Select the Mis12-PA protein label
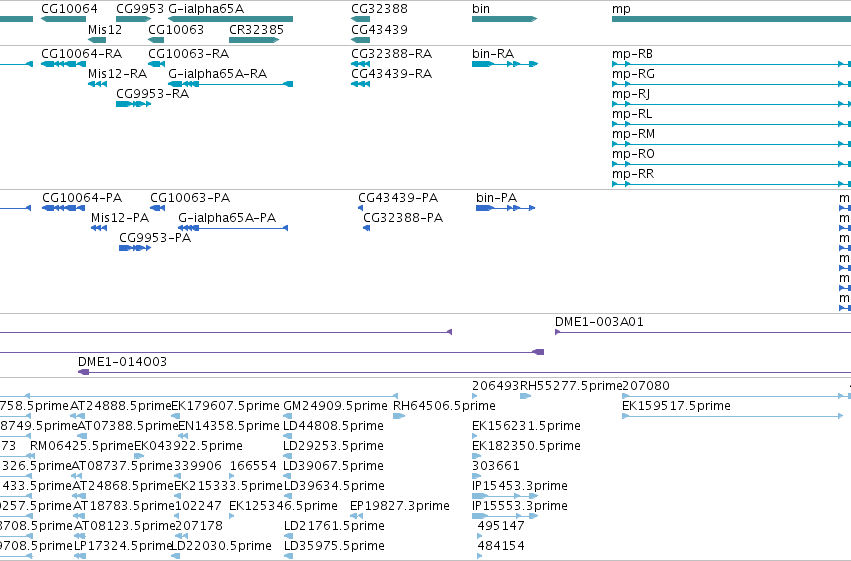851x561 pixels. pos(120,218)
